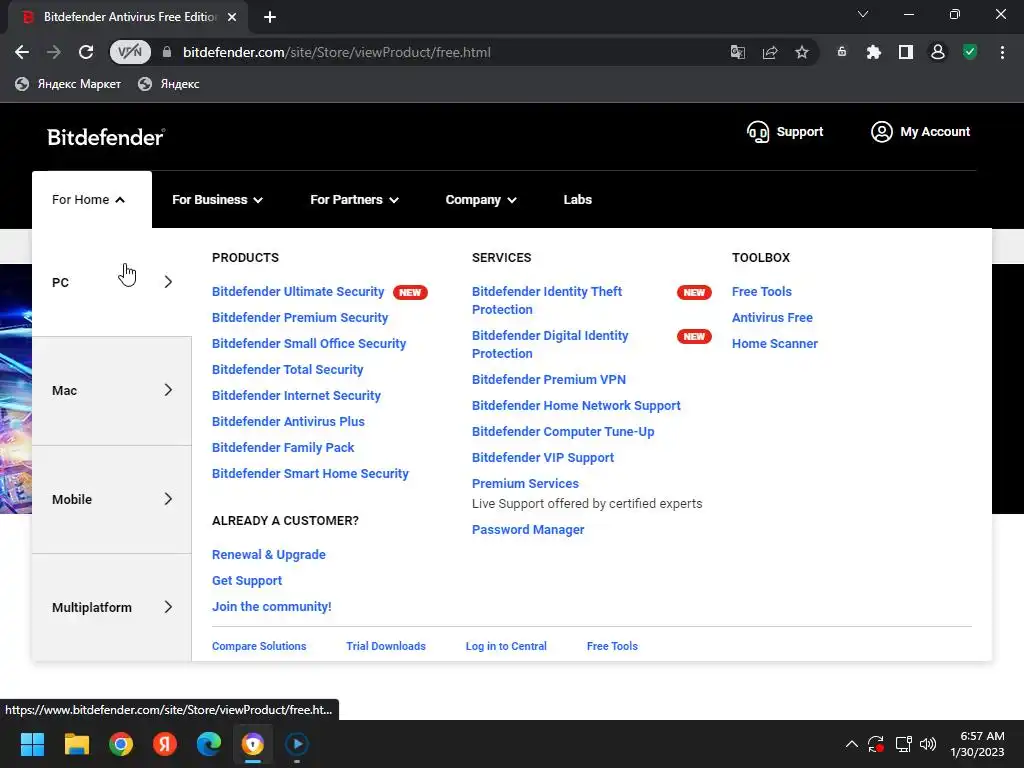Image resolution: width=1024 pixels, height=768 pixels.
Task: Open the Extensions puzzle menu
Action: (x=873, y=52)
